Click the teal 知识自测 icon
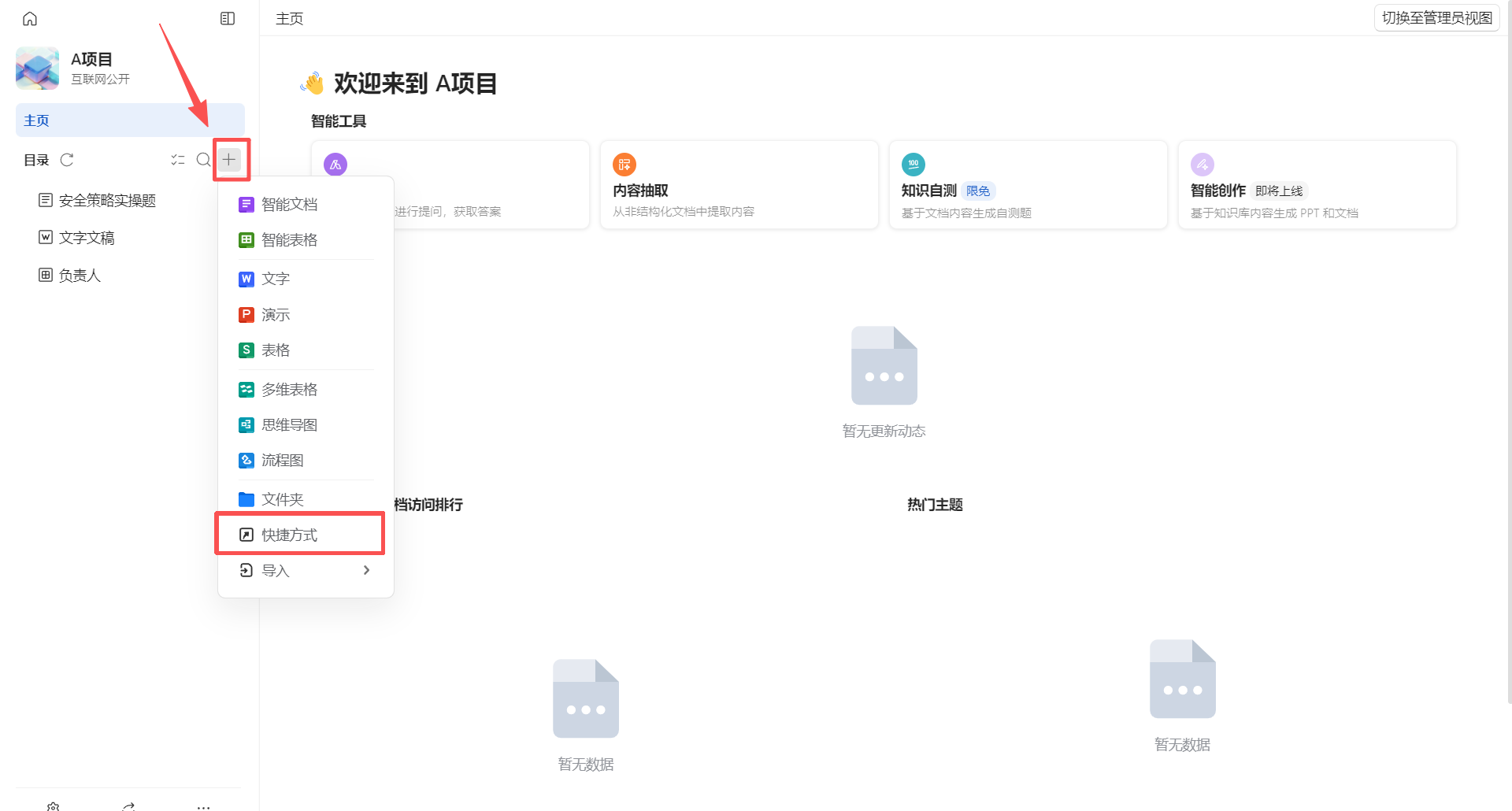 point(913,165)
